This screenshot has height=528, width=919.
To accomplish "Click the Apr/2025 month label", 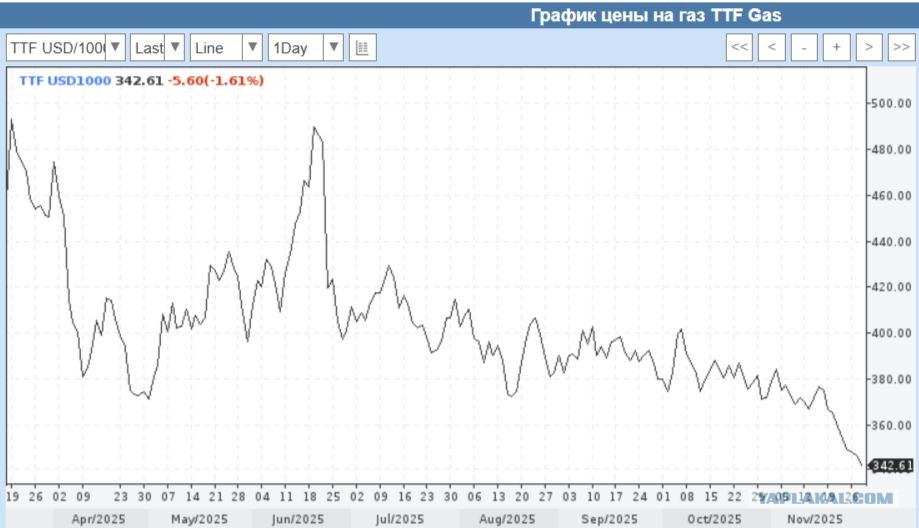I will (x=98, y=519).
